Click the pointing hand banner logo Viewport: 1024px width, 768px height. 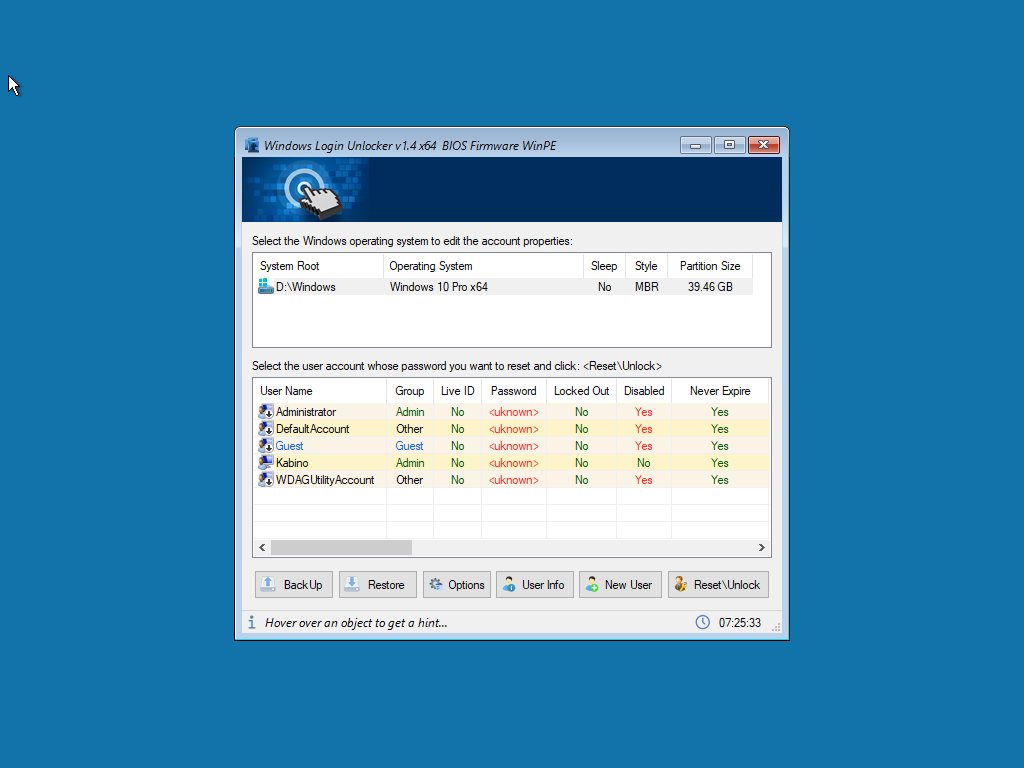click(312, 192)
